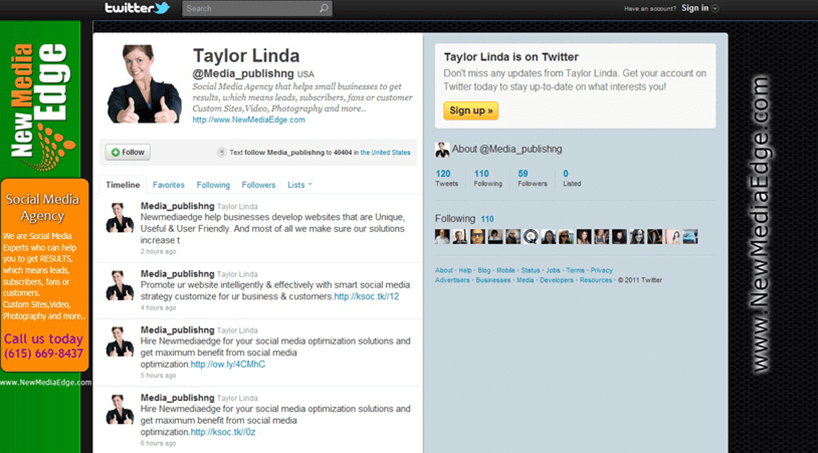Open the 120 Tweets count
This screenshot has width=818, height=453.
tap(446, 178)
